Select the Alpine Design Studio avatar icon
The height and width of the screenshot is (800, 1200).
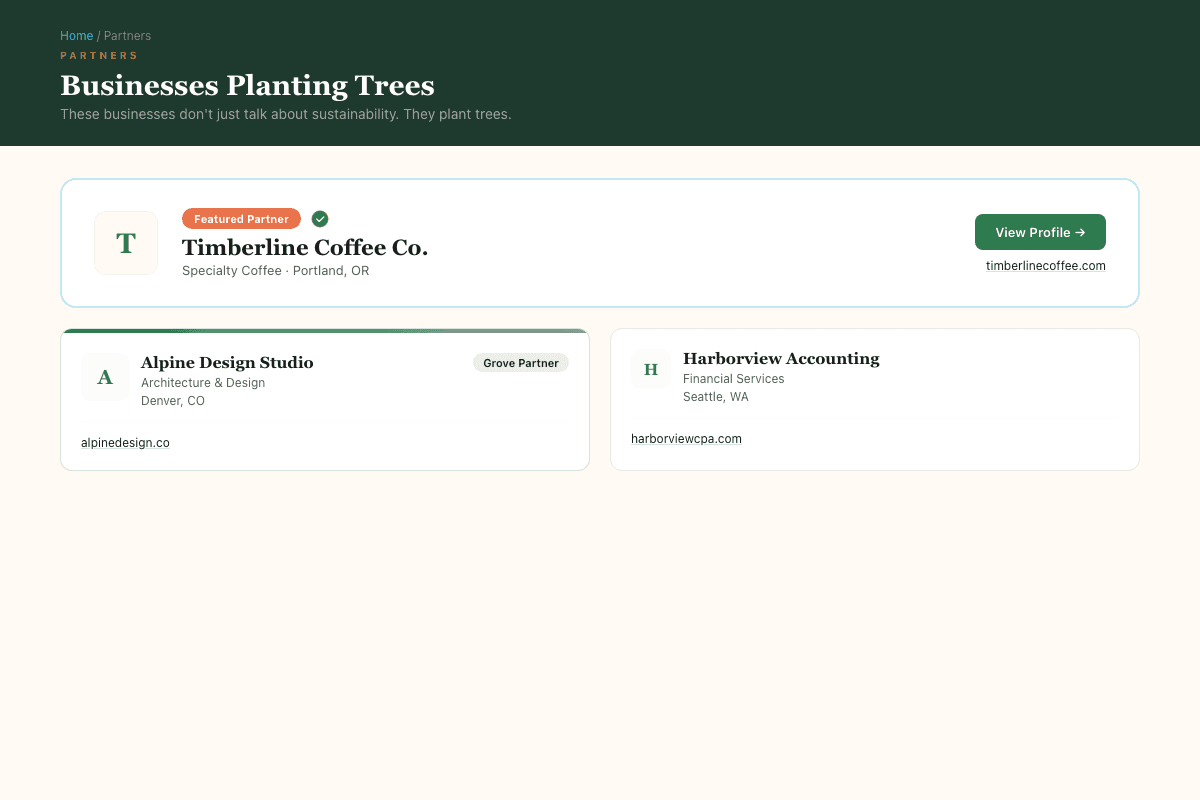pyautogui.click(x=104, y=377)
